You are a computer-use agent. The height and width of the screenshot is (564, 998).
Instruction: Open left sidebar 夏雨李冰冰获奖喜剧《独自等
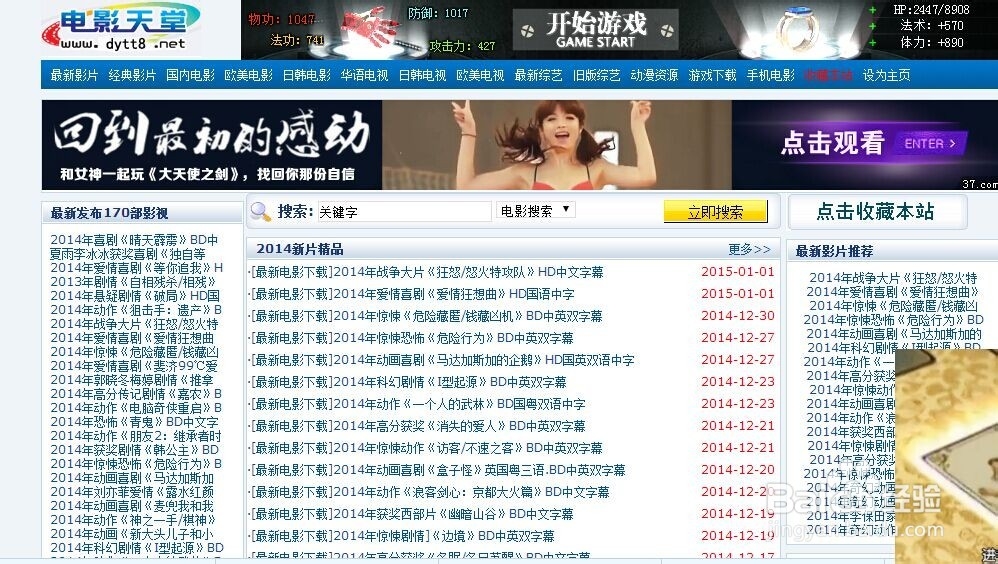coord(128,254)
